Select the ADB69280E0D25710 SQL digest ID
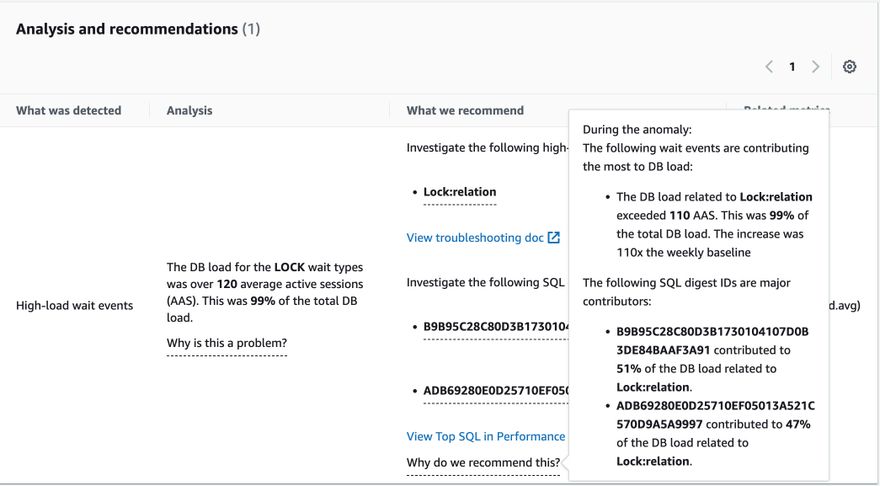Viewport: 880px width, 486px height. click(x=496, y=391)
